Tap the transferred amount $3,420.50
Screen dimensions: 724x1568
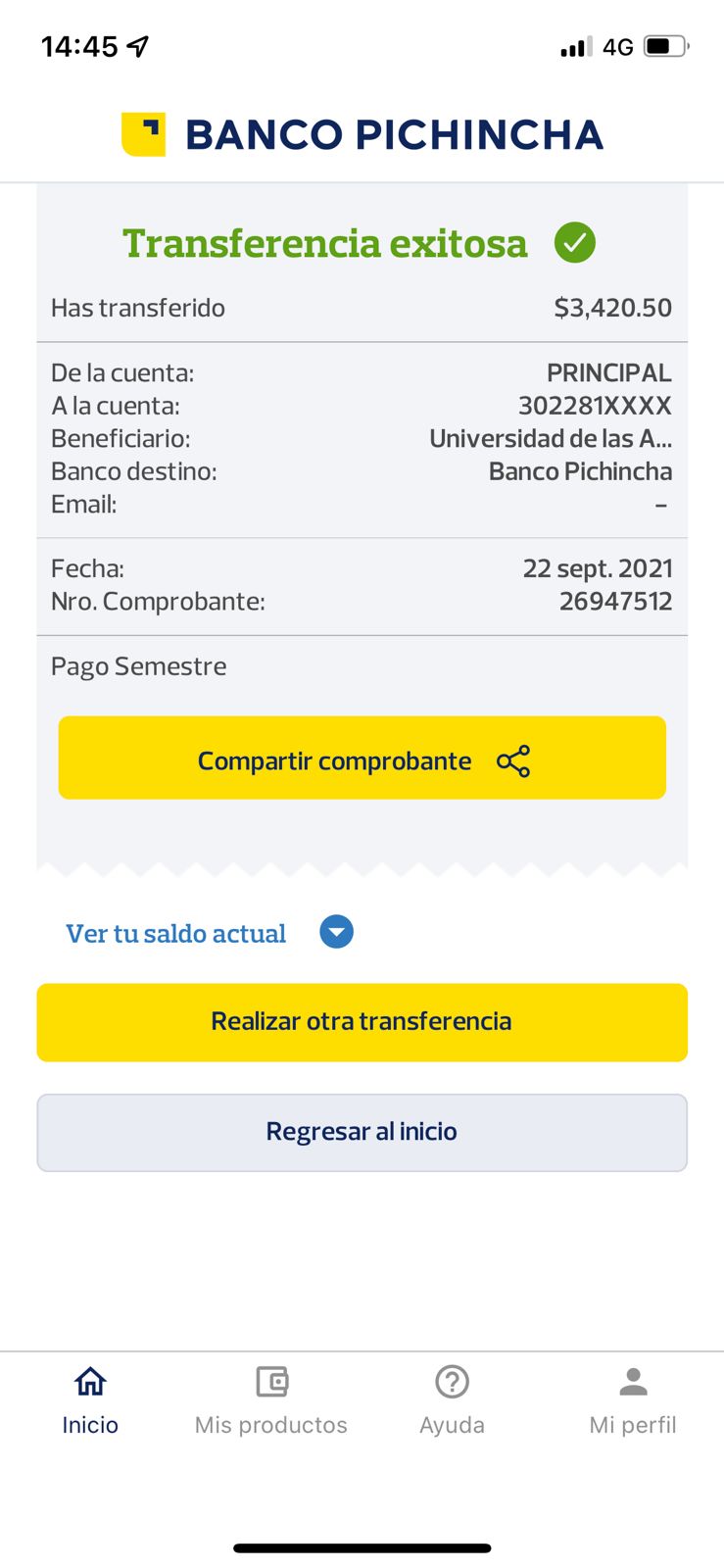[612, 308]
